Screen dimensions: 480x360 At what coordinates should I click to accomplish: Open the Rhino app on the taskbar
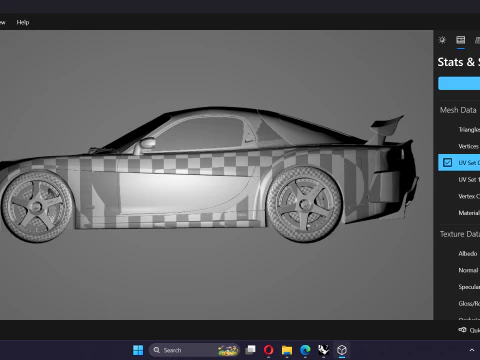click(323, 350)
